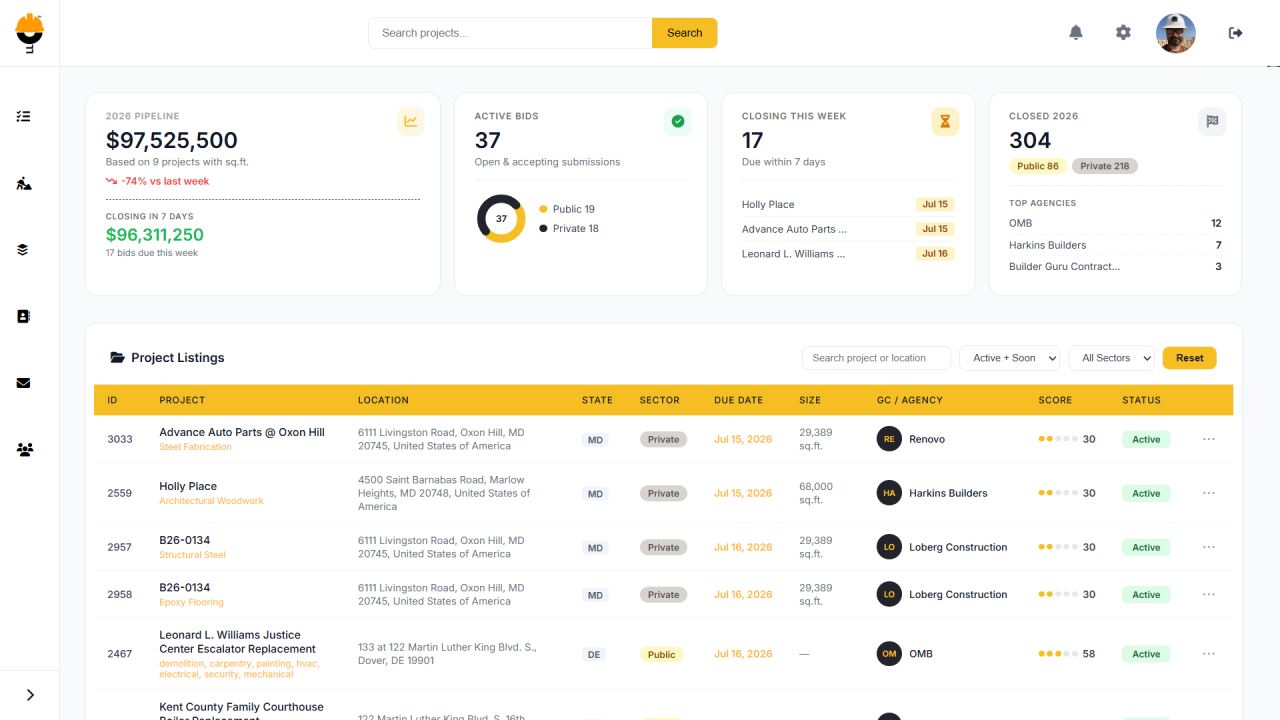Open more options for row 2957
The width and height of the screenshot is (1280, 720).
tap(1209, 547)
